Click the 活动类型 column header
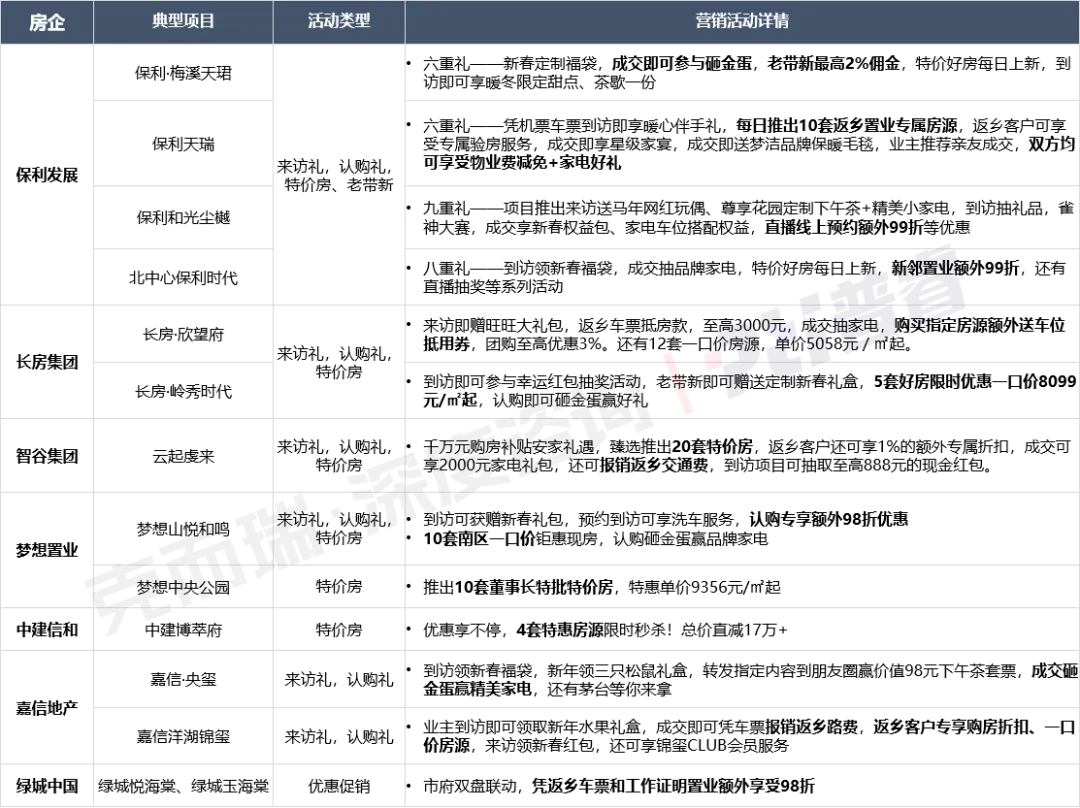1080x808 pixels. 339,21
